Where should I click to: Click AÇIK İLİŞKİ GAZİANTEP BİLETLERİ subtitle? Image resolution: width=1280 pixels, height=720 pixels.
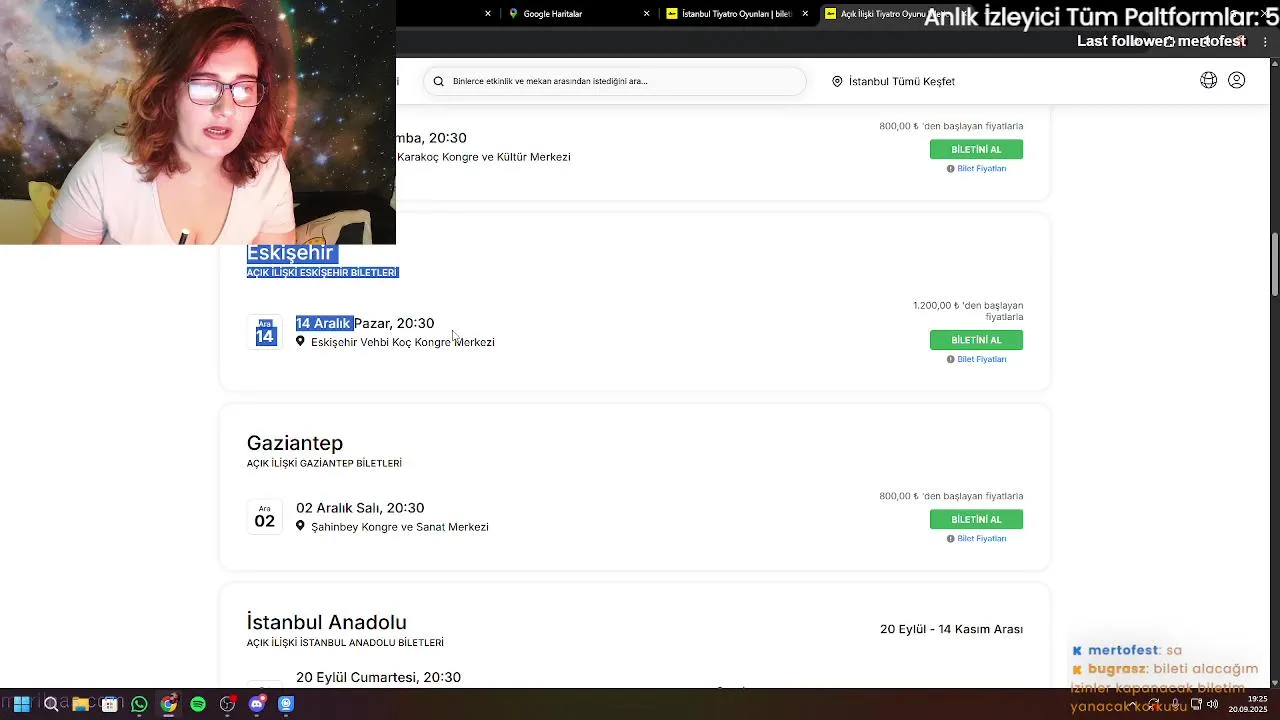324,464
